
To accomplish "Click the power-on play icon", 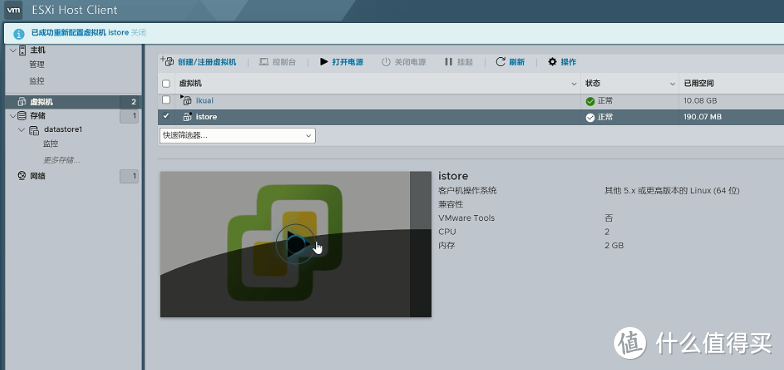I will point(324,62).
